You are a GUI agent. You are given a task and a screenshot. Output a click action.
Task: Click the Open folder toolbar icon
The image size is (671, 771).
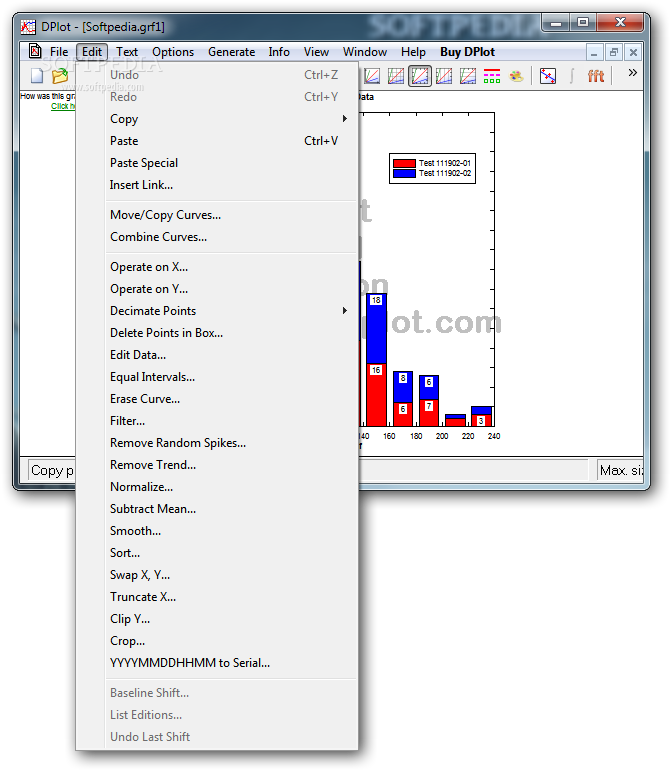[60, 76]
